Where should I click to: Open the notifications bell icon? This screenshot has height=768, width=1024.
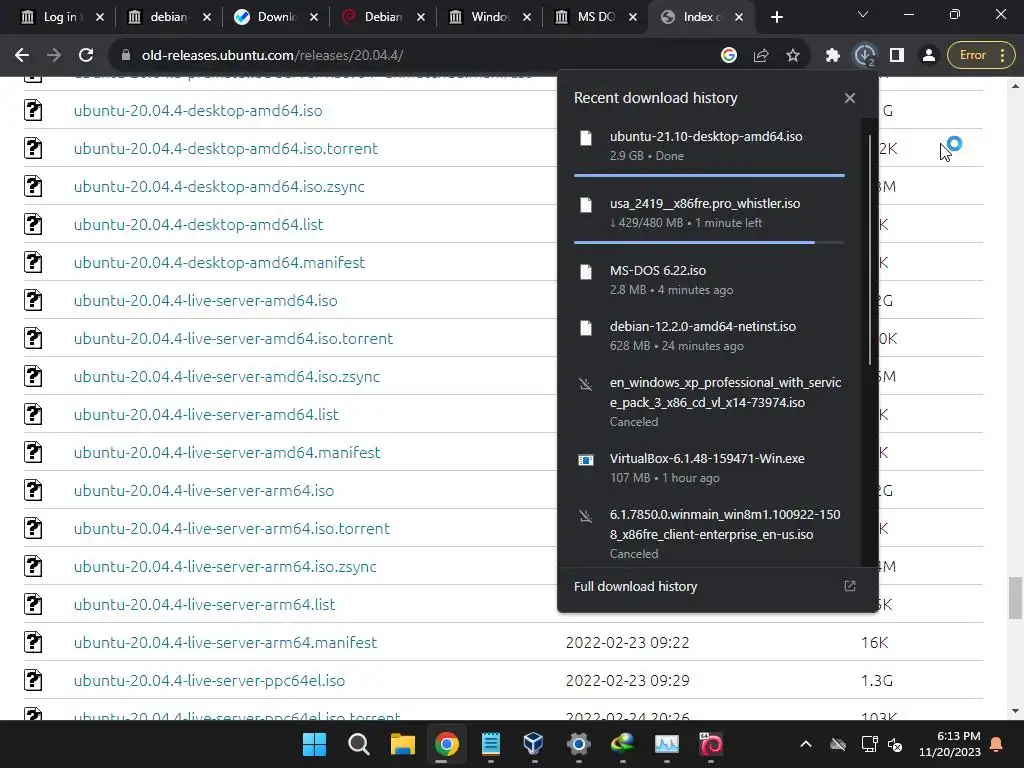pyautogui.click(x=997, y=744)
